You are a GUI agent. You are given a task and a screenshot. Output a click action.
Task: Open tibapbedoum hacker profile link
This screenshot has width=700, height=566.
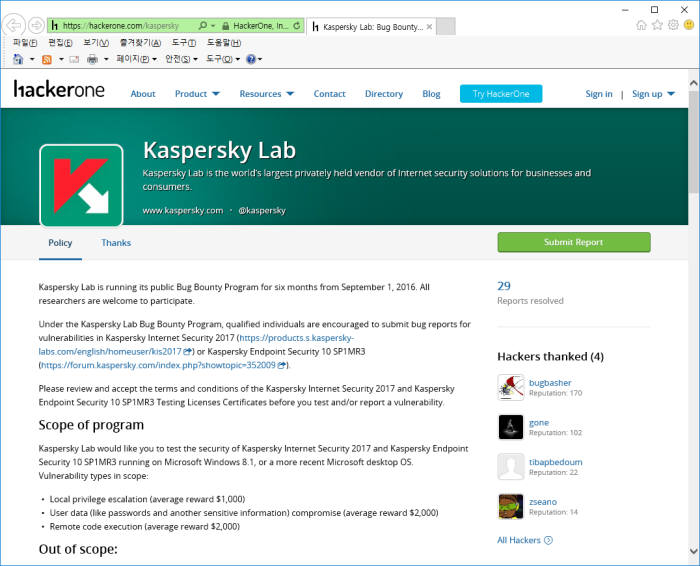555,462
